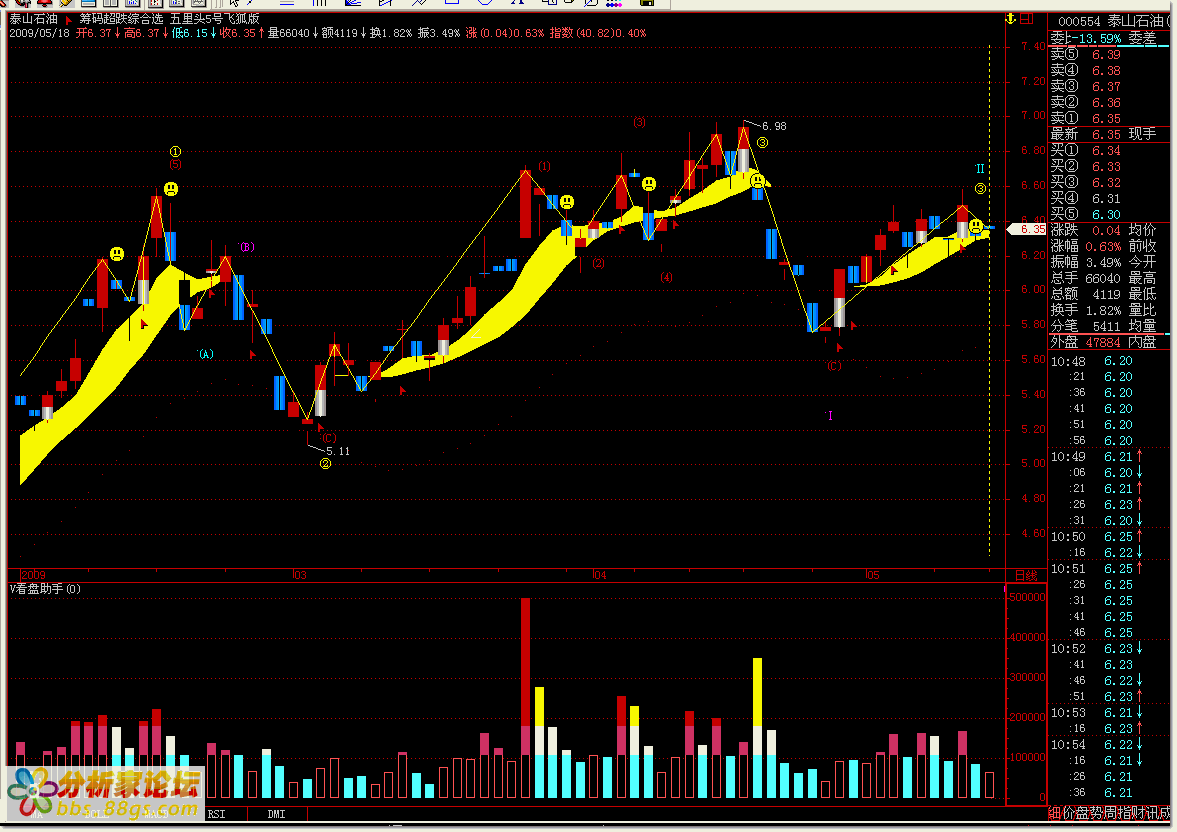
Task: Click the 000554 泰山石油 quote header
Action: [1113, 22]
